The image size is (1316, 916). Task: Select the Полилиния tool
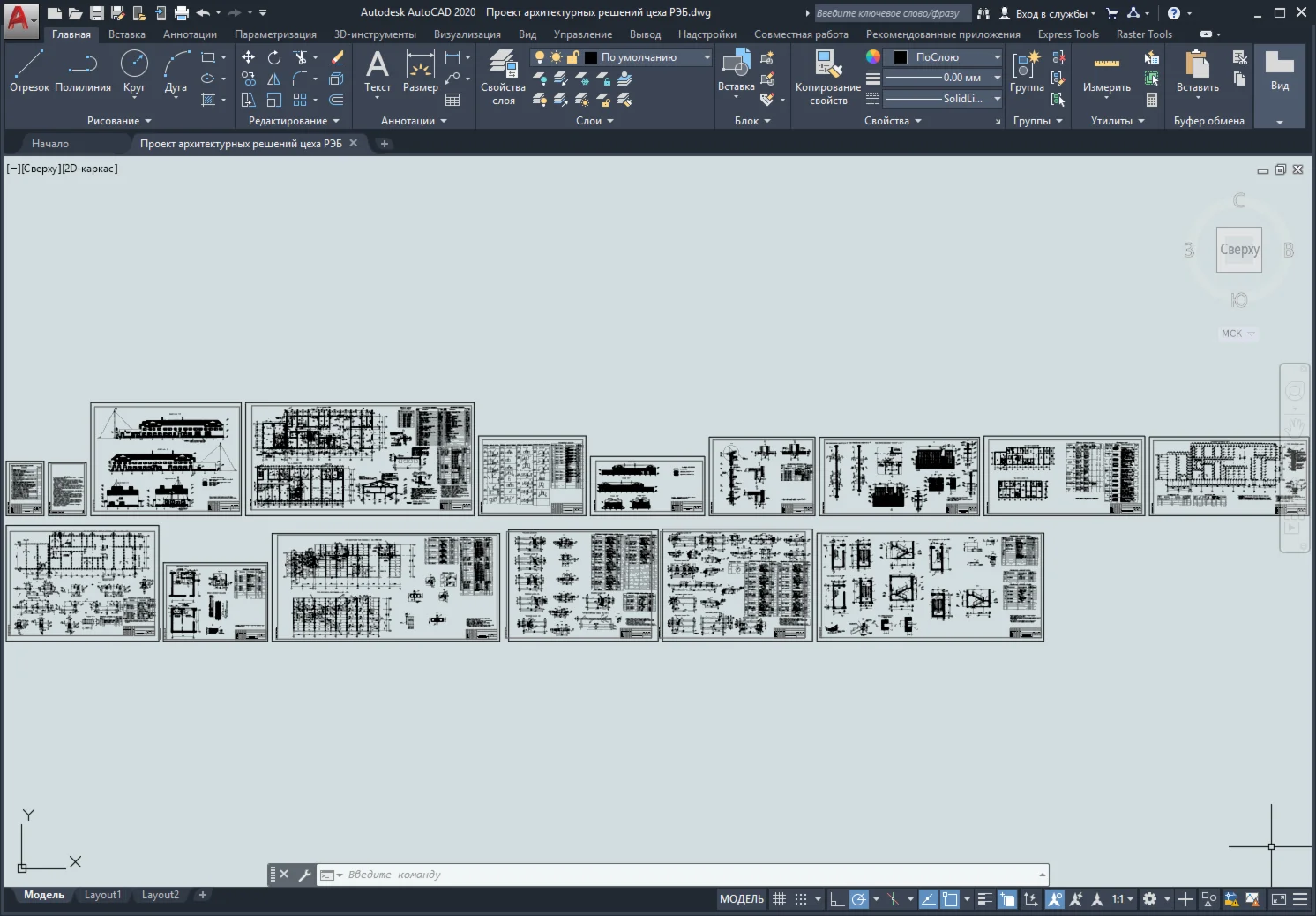point(83,71)
